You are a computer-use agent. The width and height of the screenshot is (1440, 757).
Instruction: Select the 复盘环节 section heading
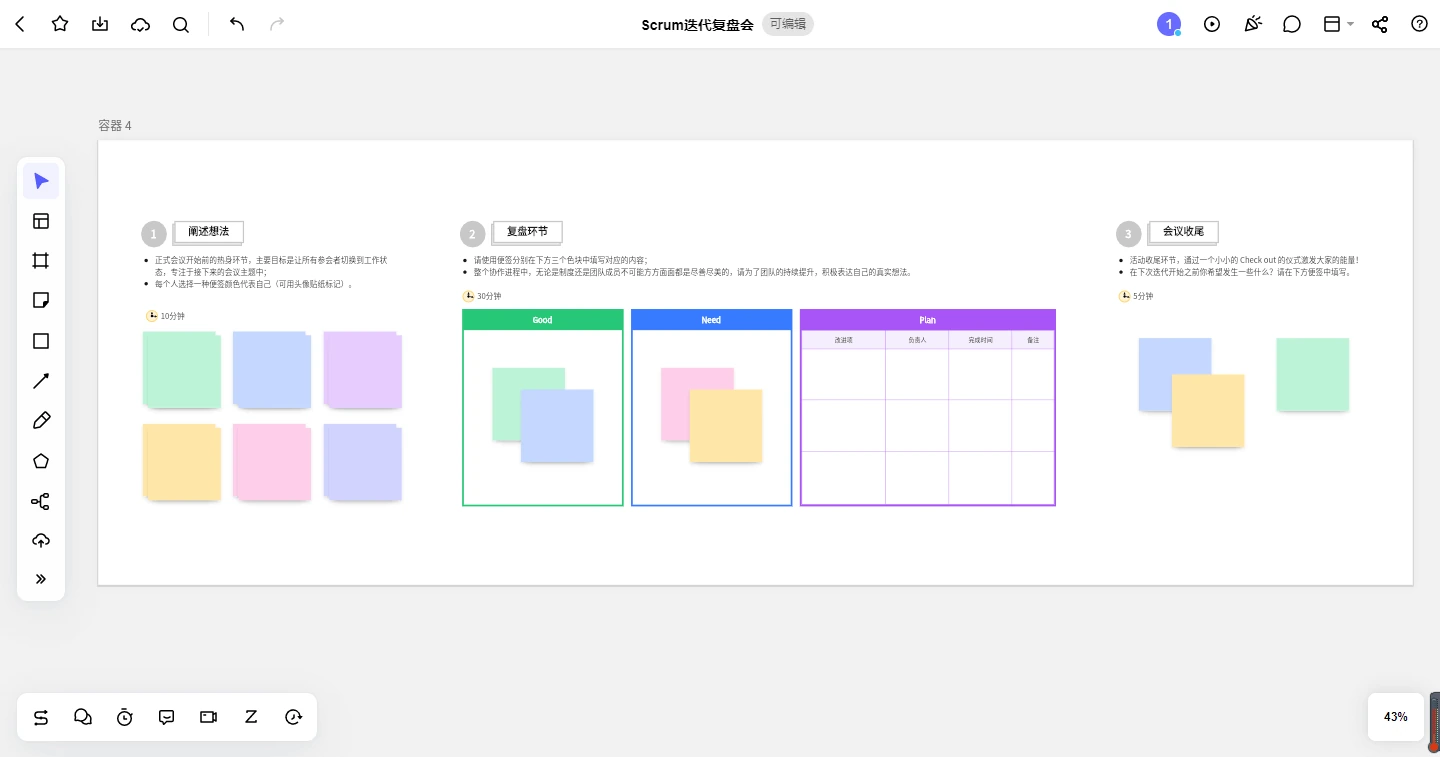[x=527, y=232]
